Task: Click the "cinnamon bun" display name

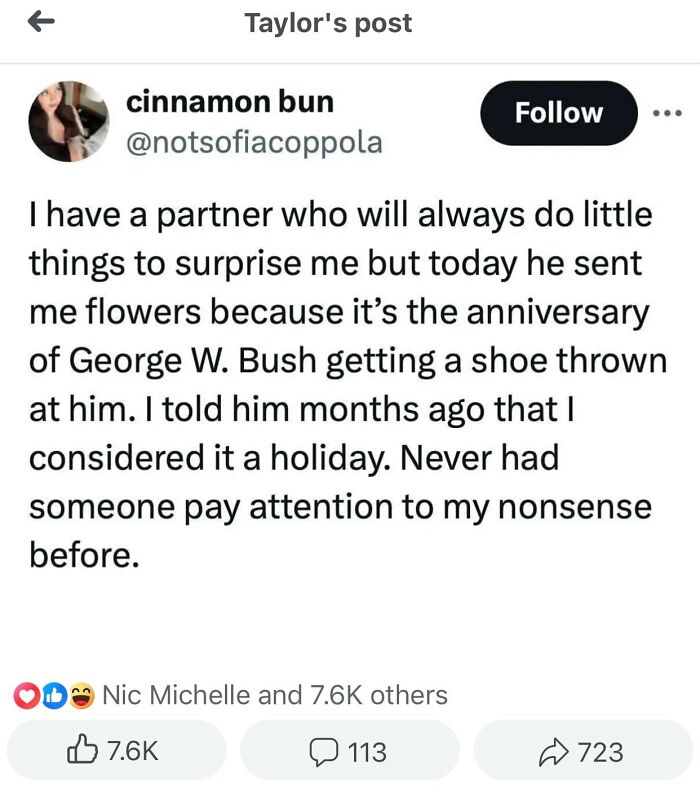Action: pos(230,101)
